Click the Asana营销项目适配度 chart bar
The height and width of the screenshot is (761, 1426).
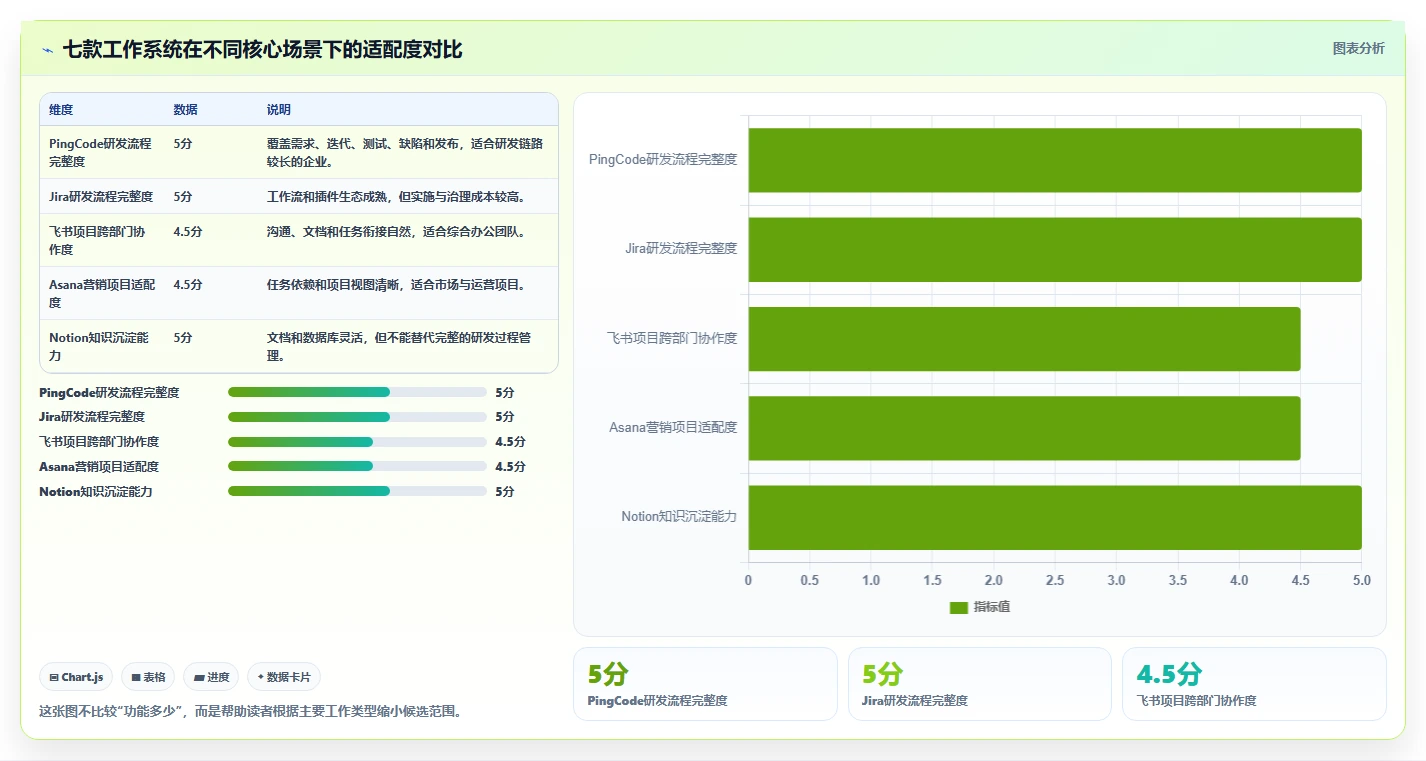click(x=1024, y=428)
